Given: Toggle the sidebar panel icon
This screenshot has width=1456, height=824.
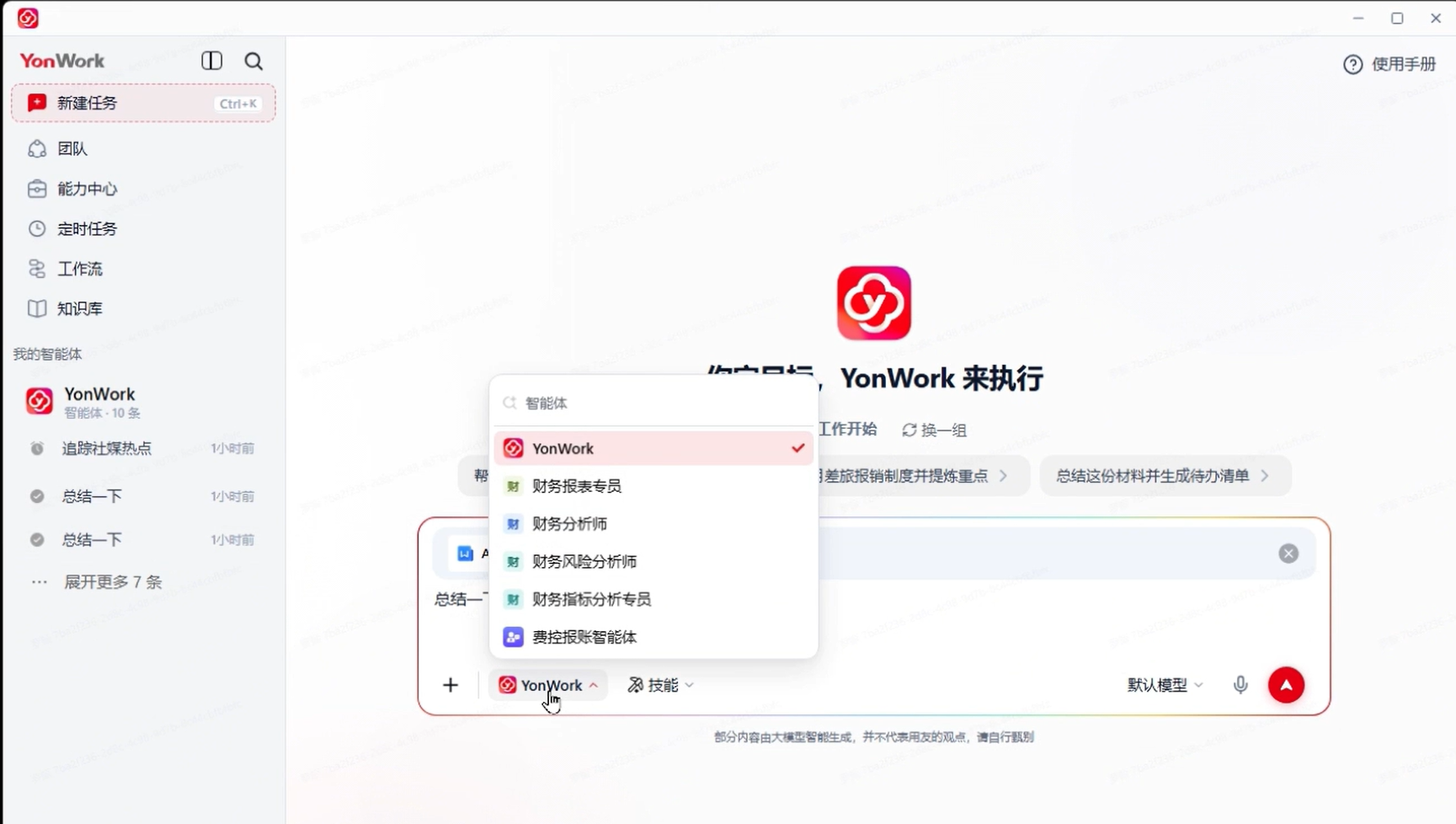Looking at the screenshot, I should tap(211, 61).
